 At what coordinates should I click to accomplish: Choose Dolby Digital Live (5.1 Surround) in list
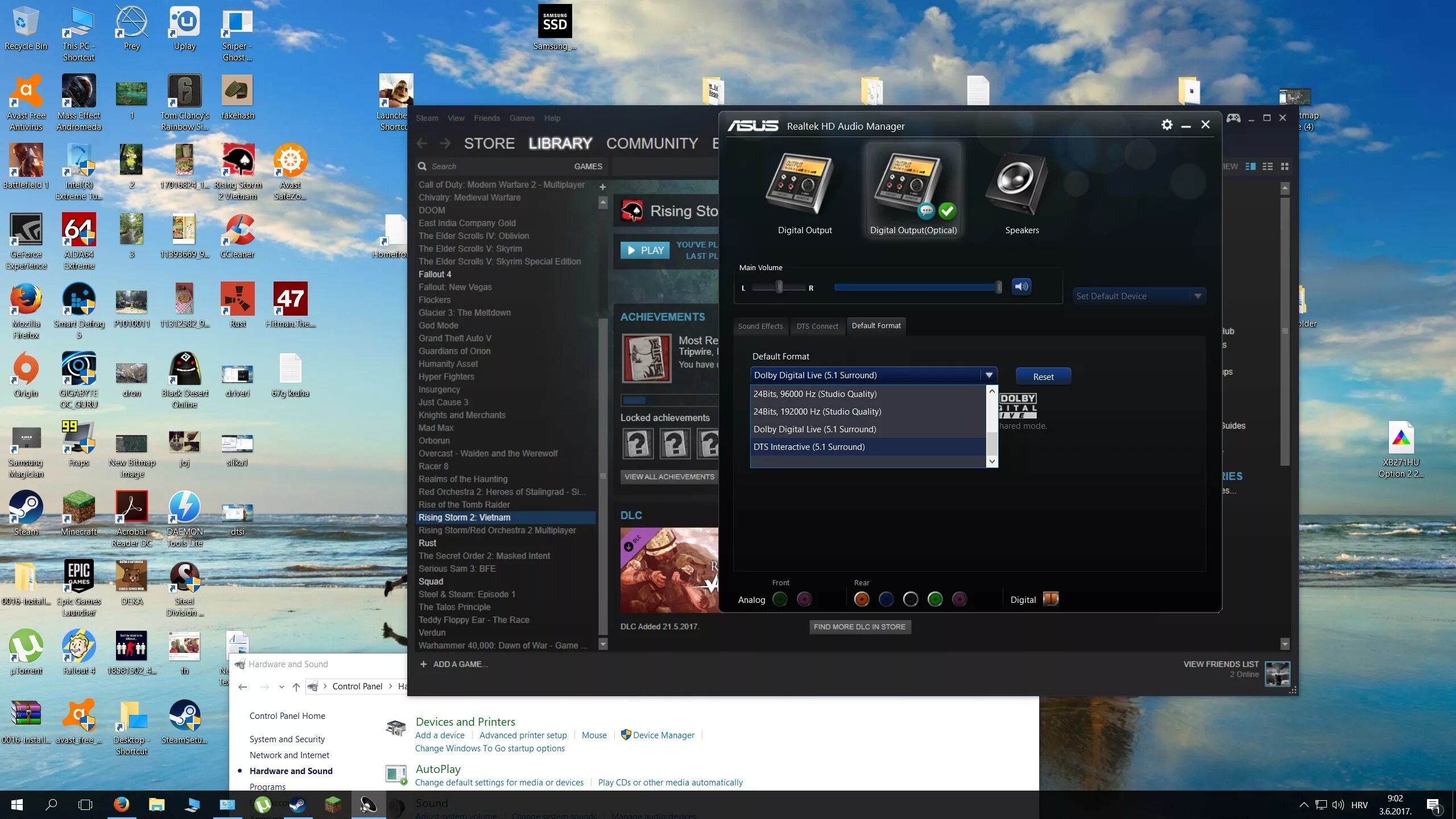coord(868,429)
